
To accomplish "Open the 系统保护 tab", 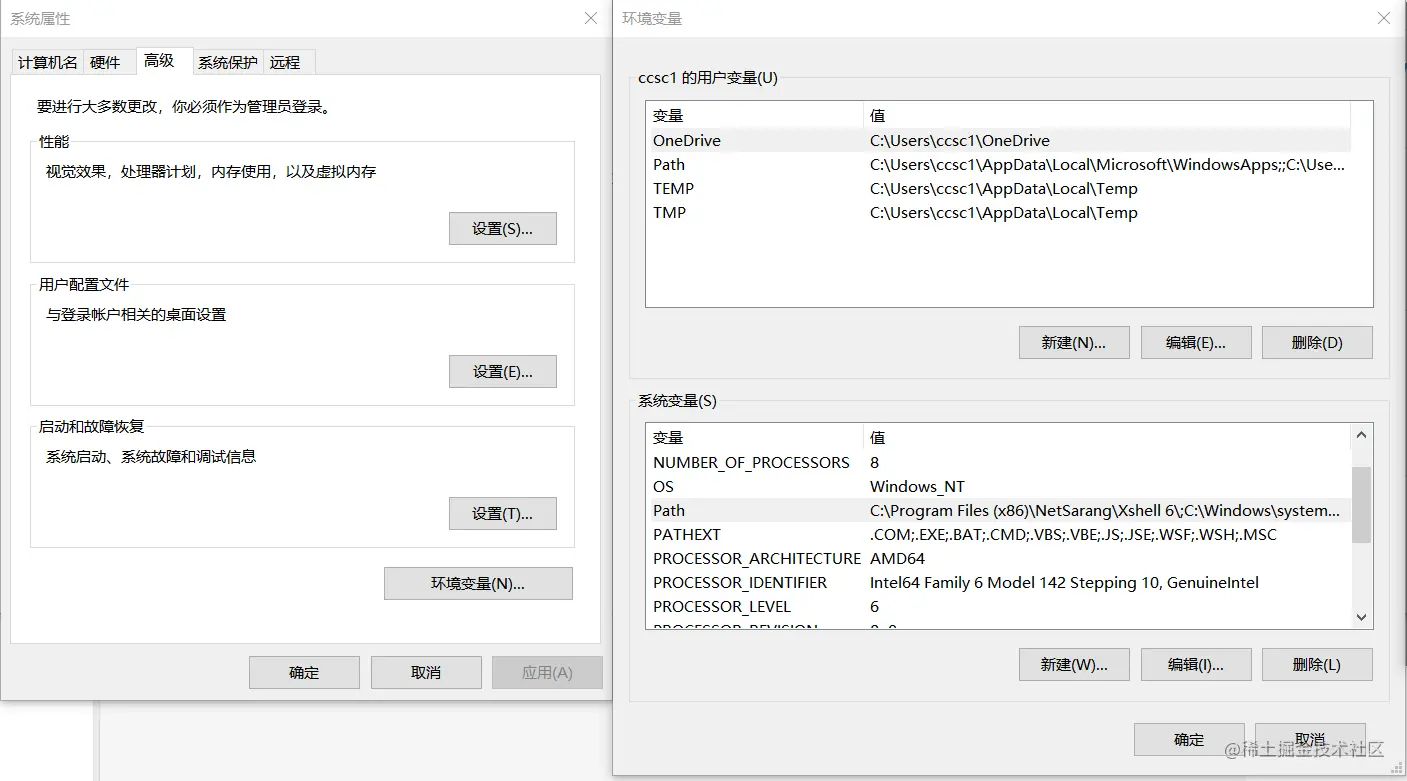I will [x=227, y=62].
